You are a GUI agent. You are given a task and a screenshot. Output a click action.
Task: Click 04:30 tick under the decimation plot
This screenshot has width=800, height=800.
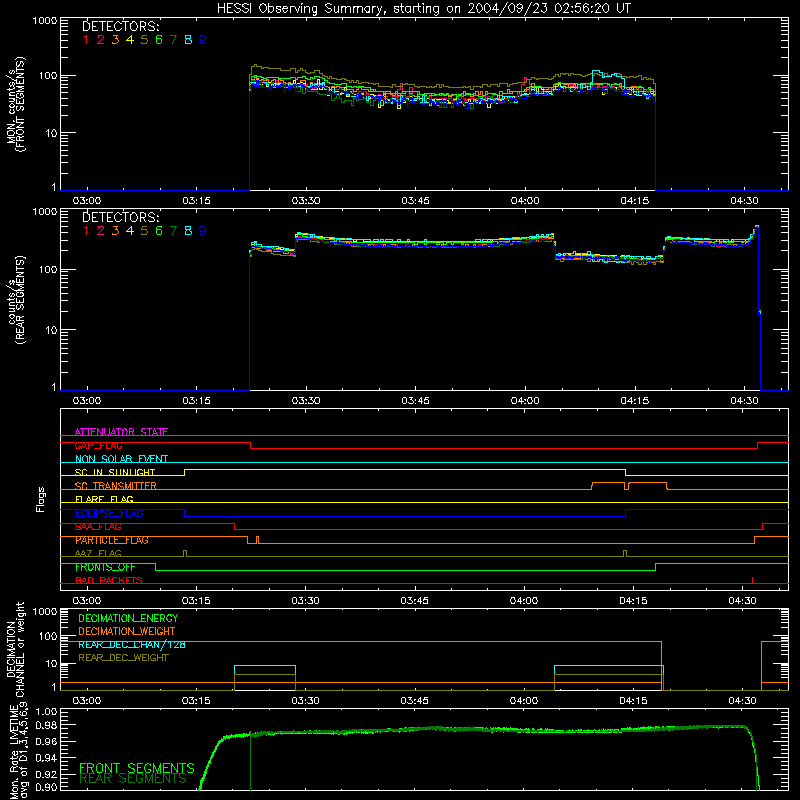click(x=742, y=701)
